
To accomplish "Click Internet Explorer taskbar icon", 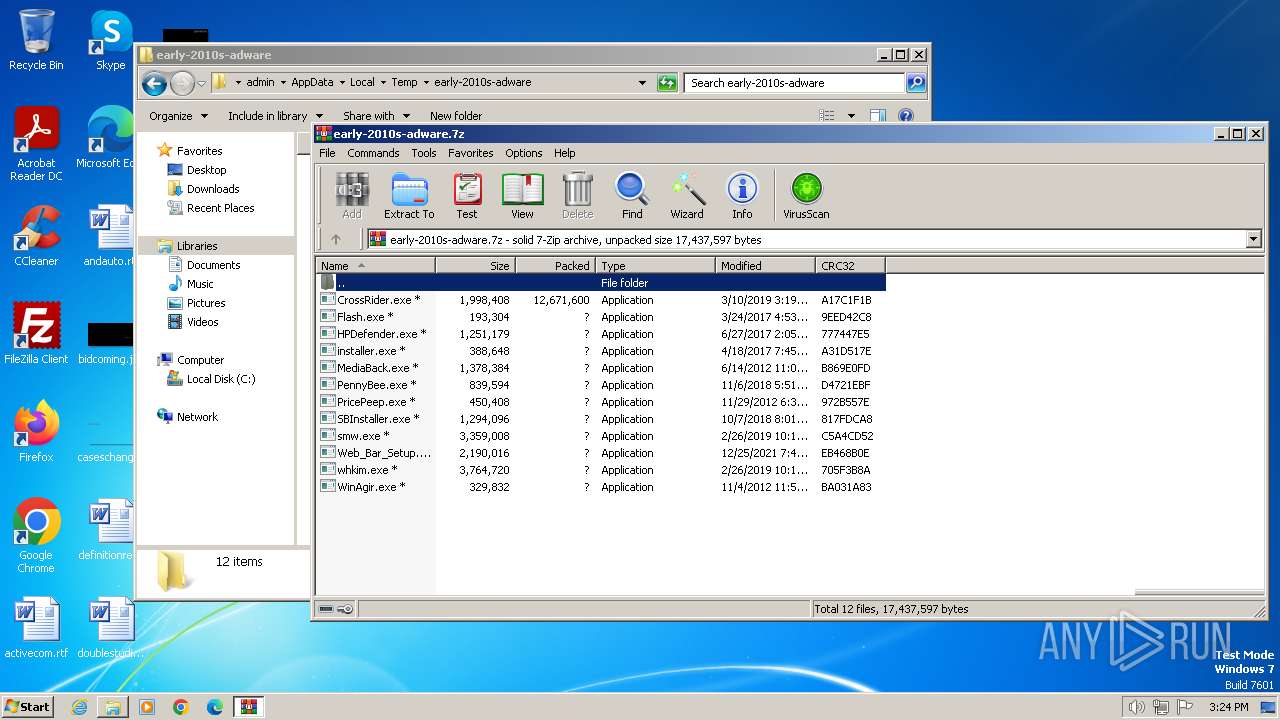I will click(79, 707).
